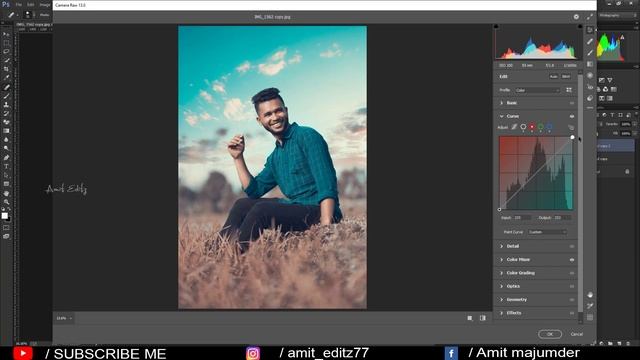Select the Gradient tool
The image size is (640, 360).
click(6, 131)
